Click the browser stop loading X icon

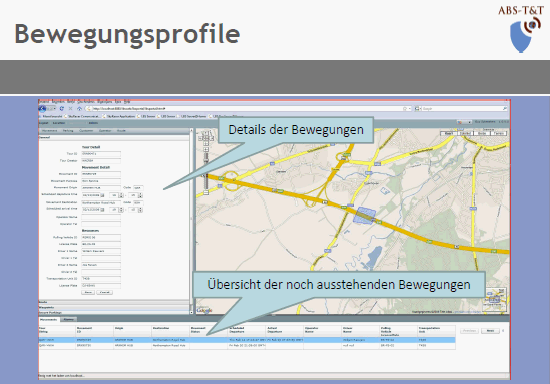coord(71,109)
